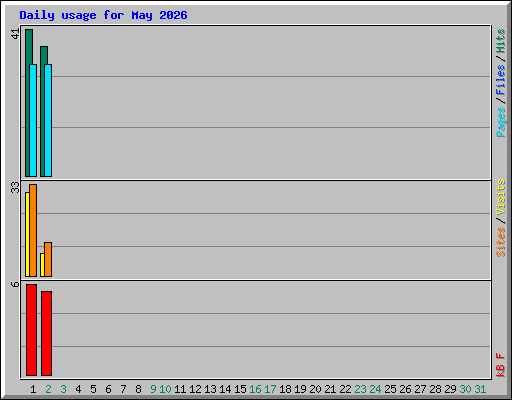Click green day label 24 on the x-axis
Screen dimensions: 512x400
pyautogui.click(x=375, y=389)
